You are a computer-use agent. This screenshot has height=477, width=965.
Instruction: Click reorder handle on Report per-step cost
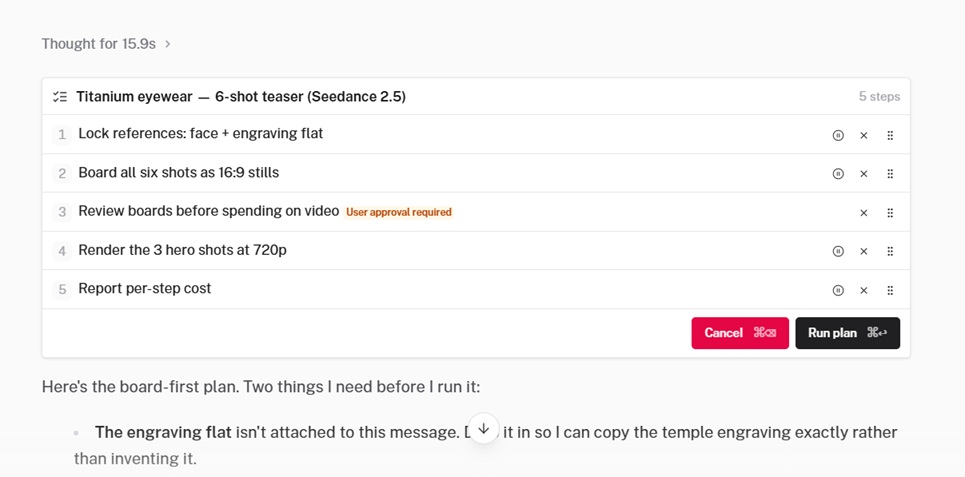(x=890, y=291)
